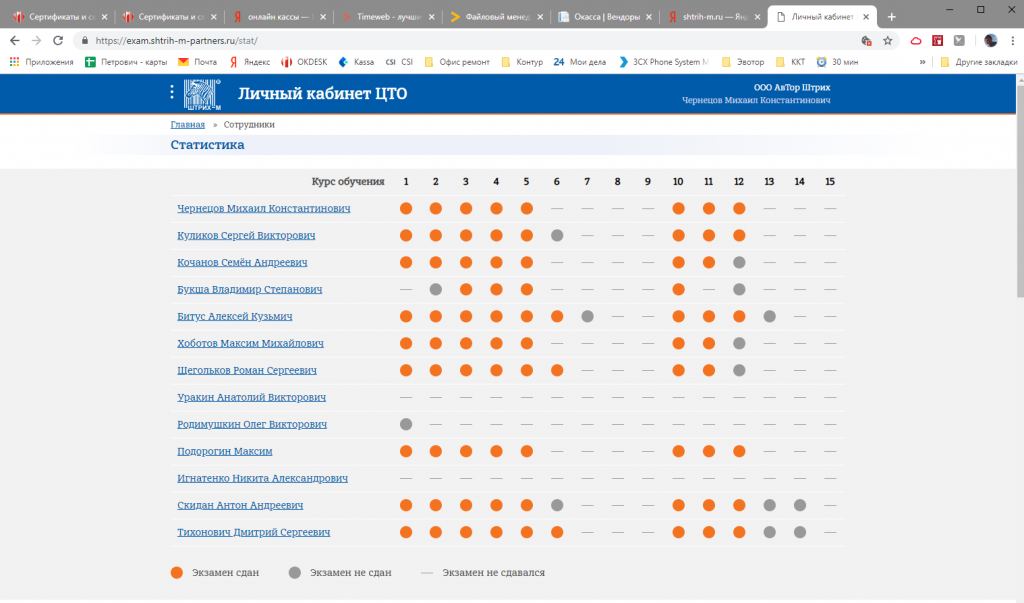This screenshot has width=1024, height=603.
Task: Open Тихонович Дмитрий Сергеевич employee link
Action: pyautogui.click(x=253, y=532)
